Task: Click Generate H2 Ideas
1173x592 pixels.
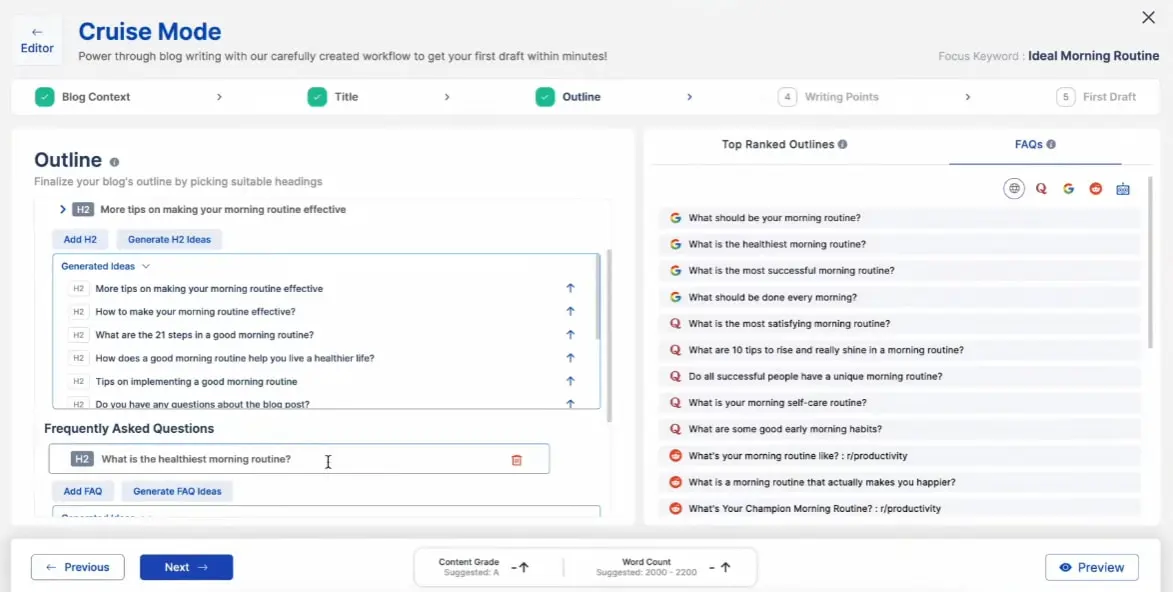Action: pos(169,239)
